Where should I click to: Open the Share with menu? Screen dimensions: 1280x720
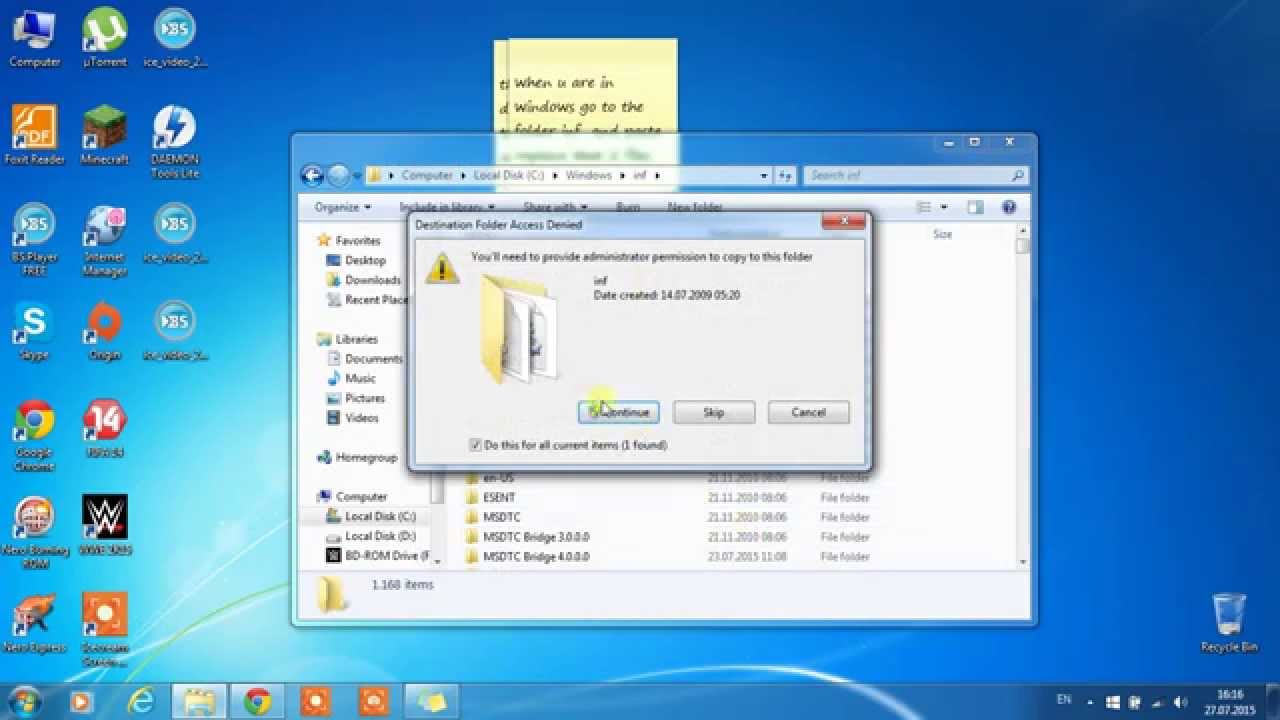556,207
